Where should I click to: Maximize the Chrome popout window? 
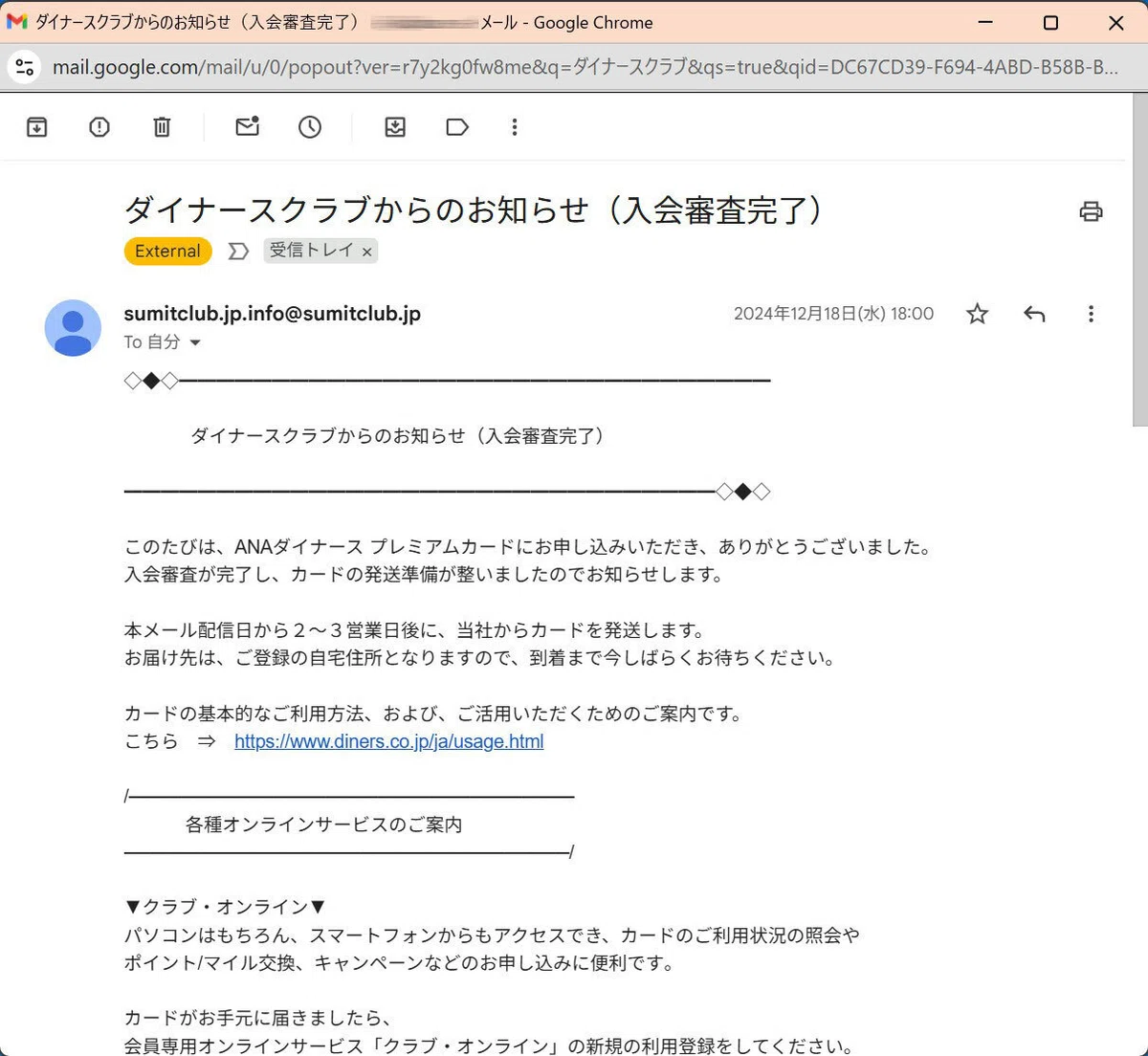(1050, 22)
